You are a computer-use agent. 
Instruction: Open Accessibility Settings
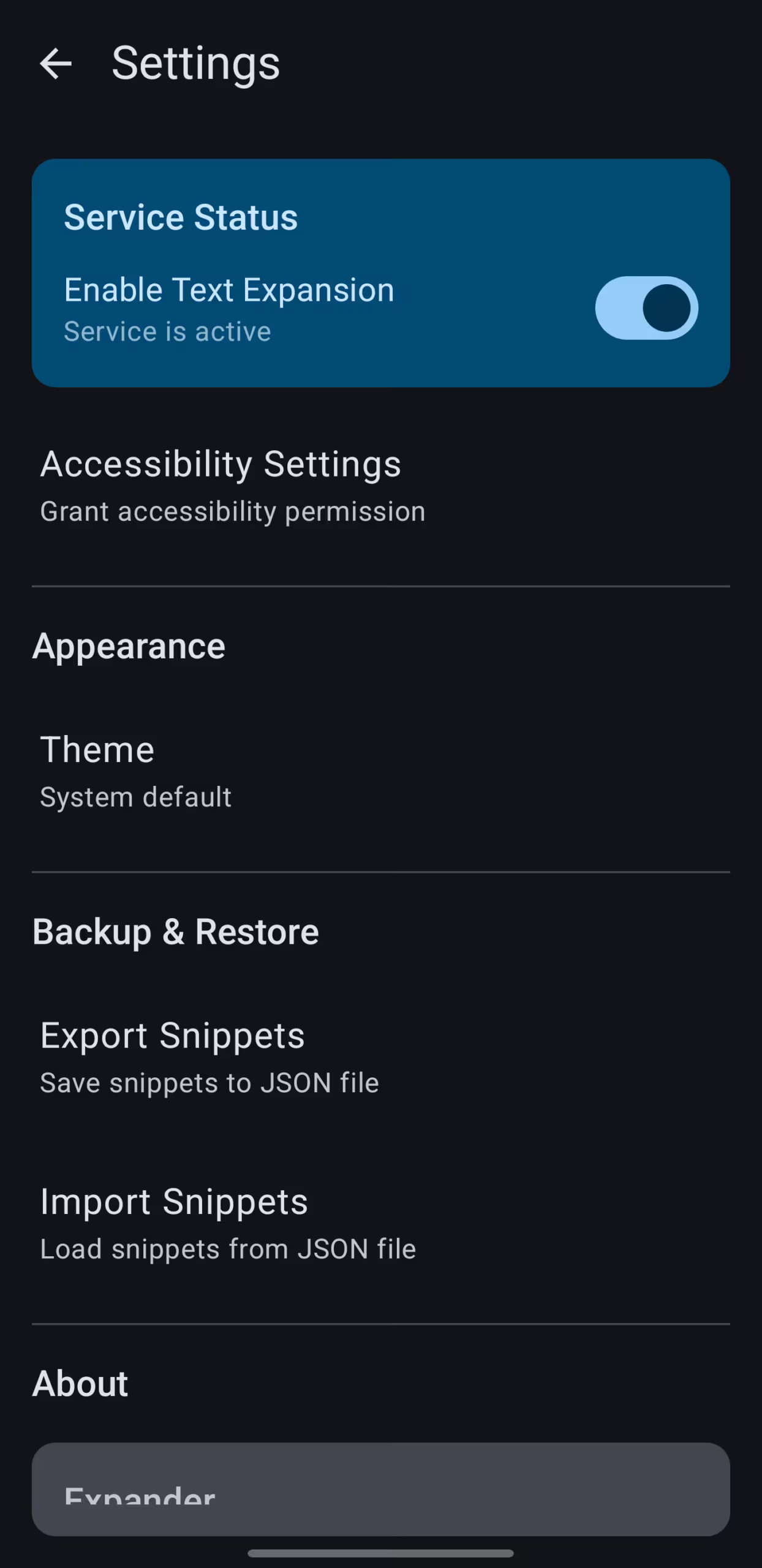381,486
